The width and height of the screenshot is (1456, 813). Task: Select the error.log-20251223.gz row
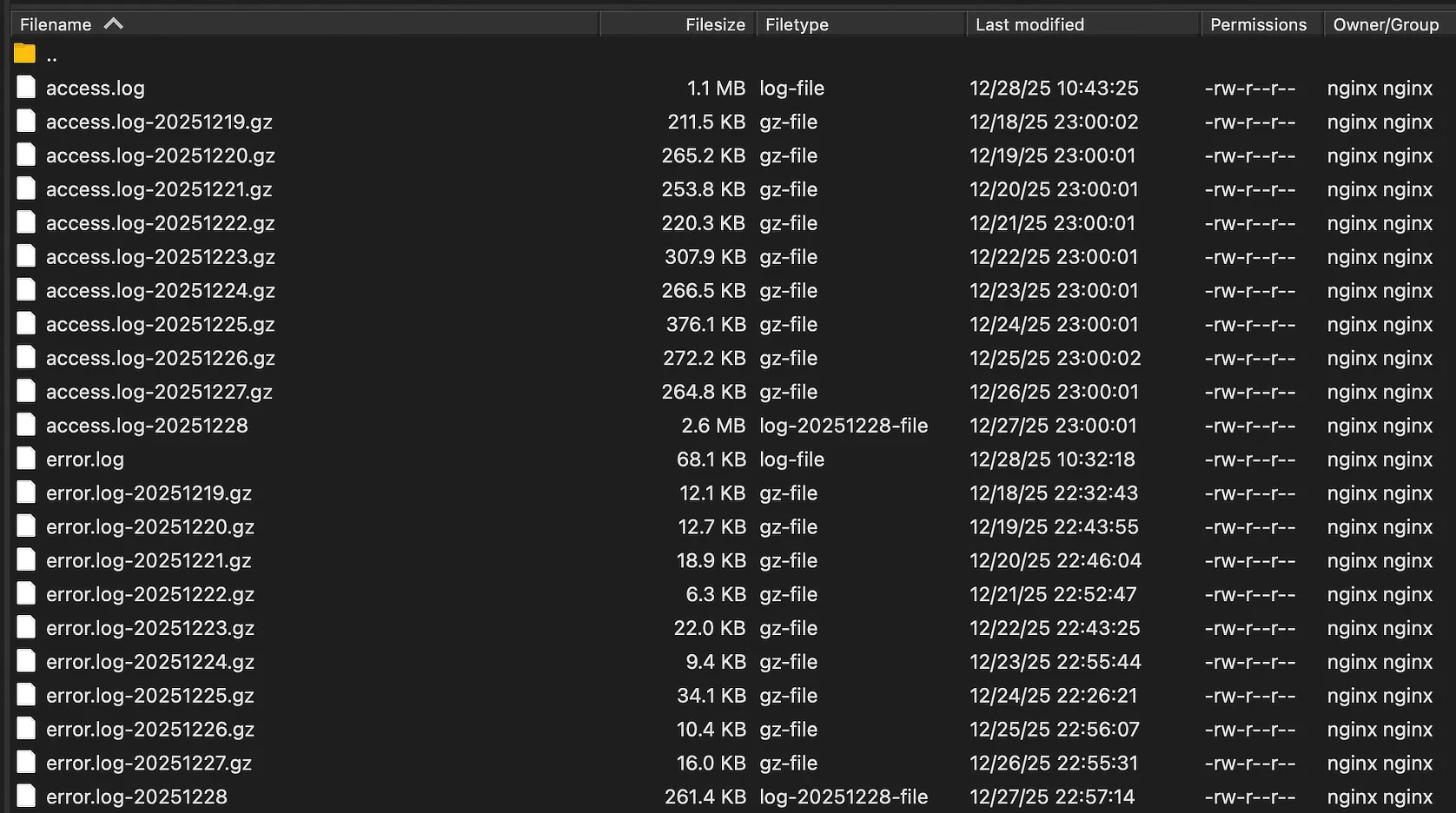pos(149,628)
